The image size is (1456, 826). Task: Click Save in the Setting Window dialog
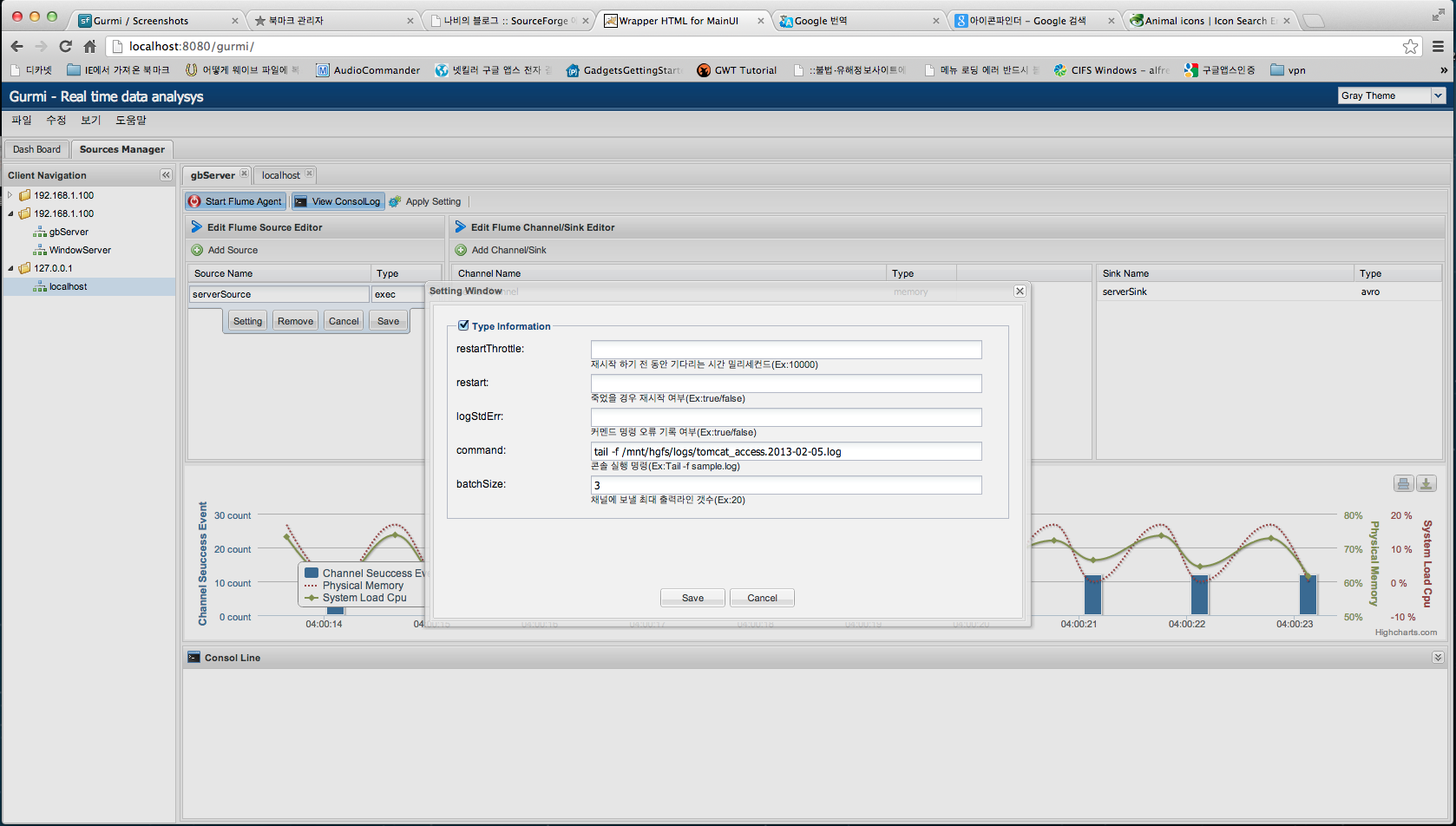692,597
